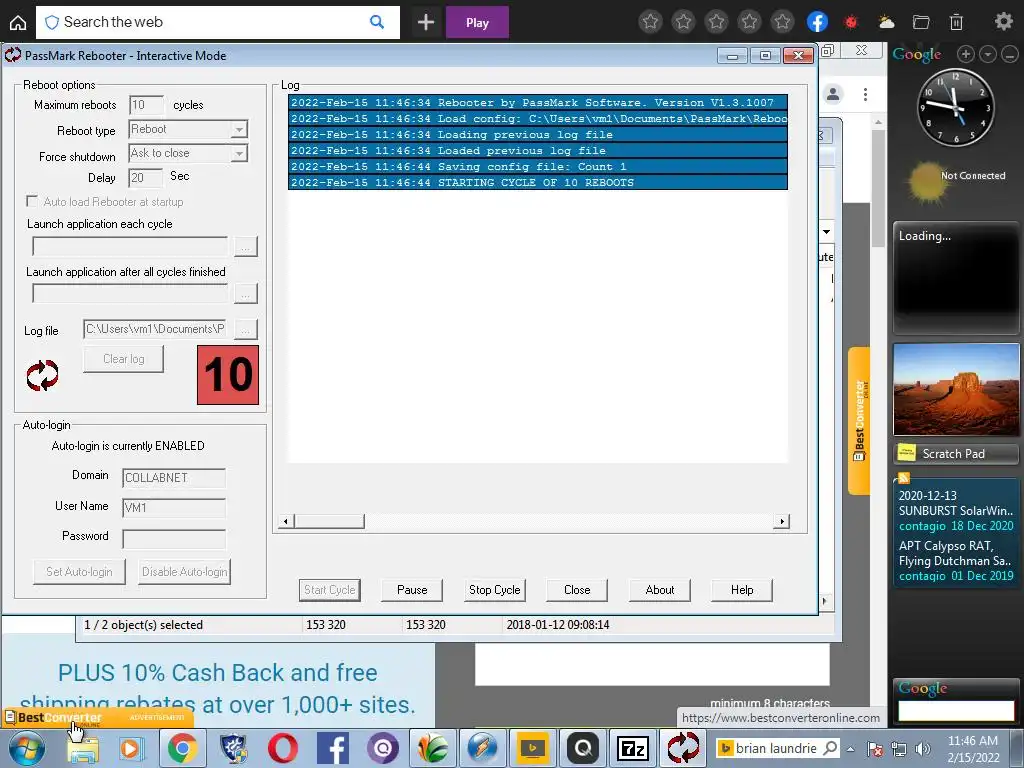
Task: Click the red ladybug icon in the top bar
Action: (x=851, y=23)
